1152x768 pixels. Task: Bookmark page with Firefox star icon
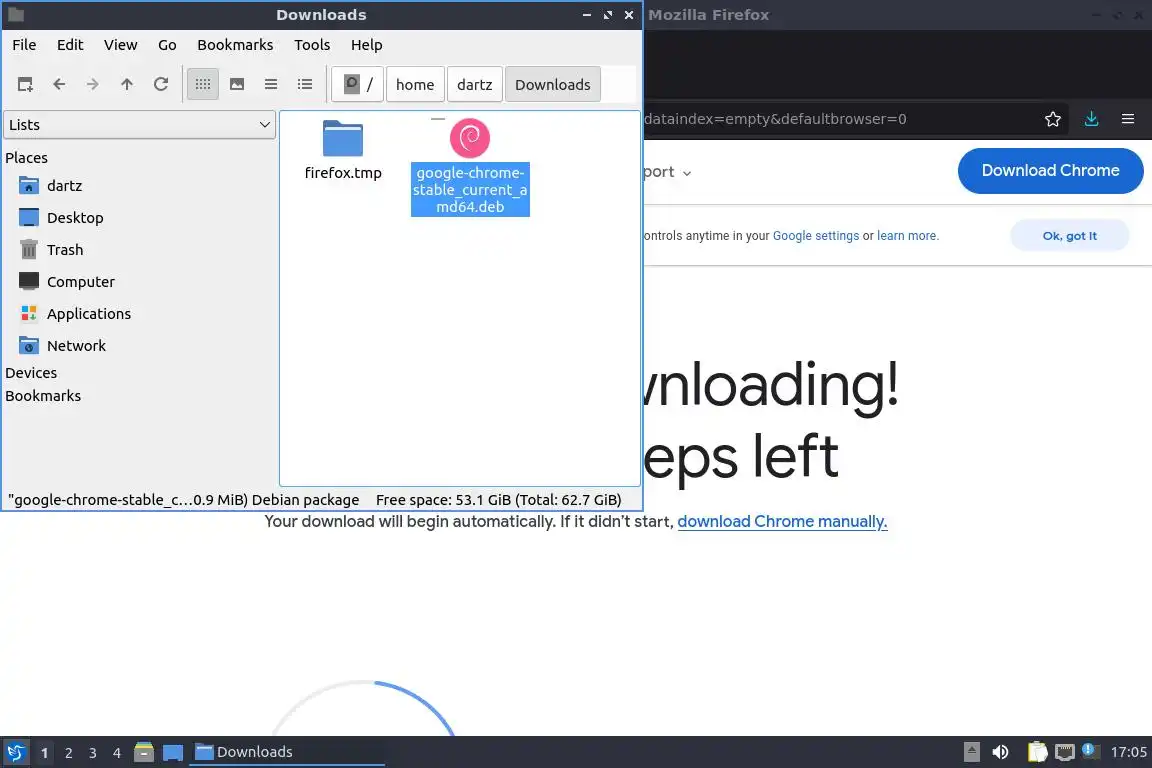[1052, 119]
